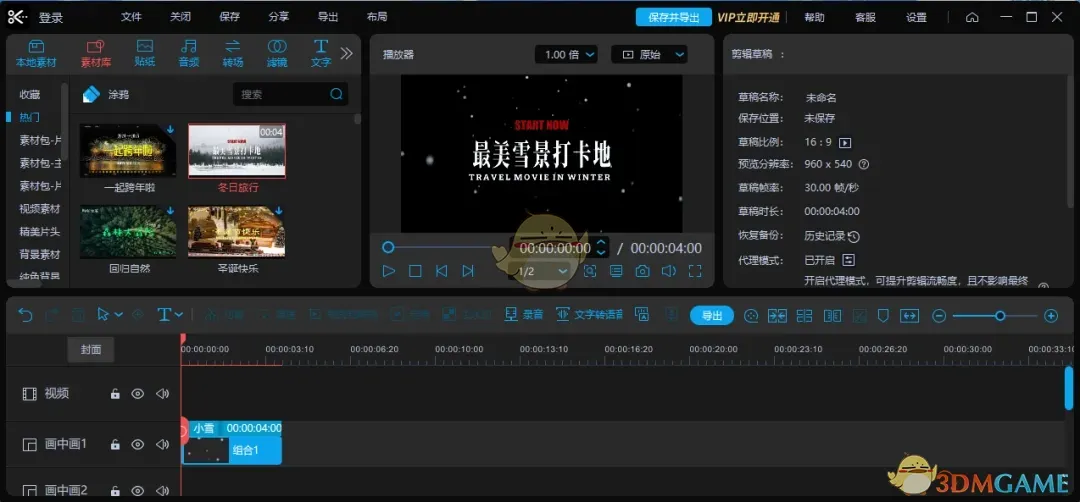The image size is (1080, 502).
Task: Open the 导出 menu in top bar
Action: 328,17
